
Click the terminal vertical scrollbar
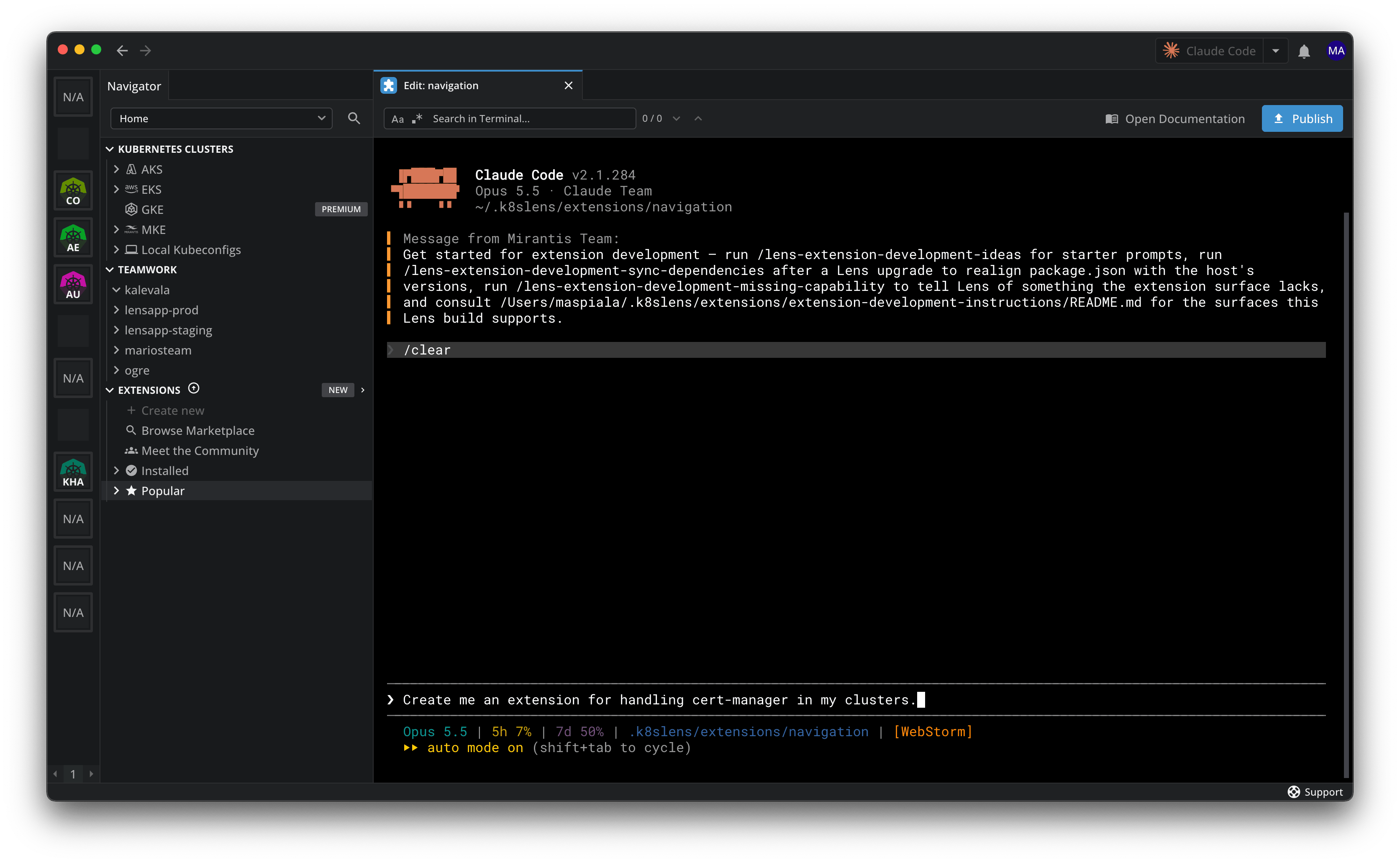1346,495
